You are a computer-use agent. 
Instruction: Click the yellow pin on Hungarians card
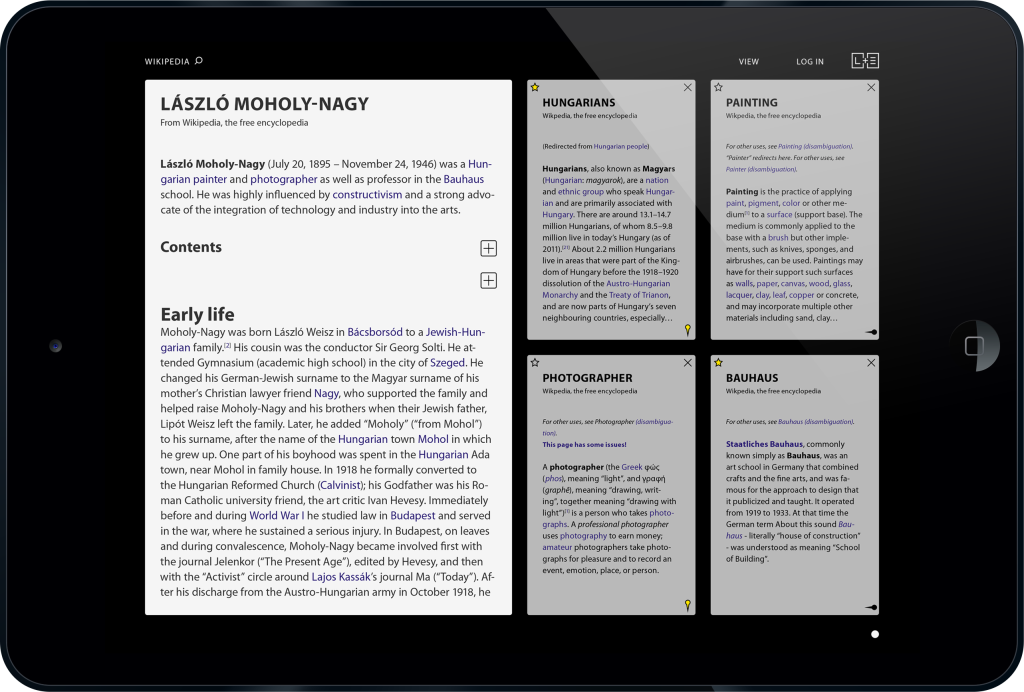(688, 330)
